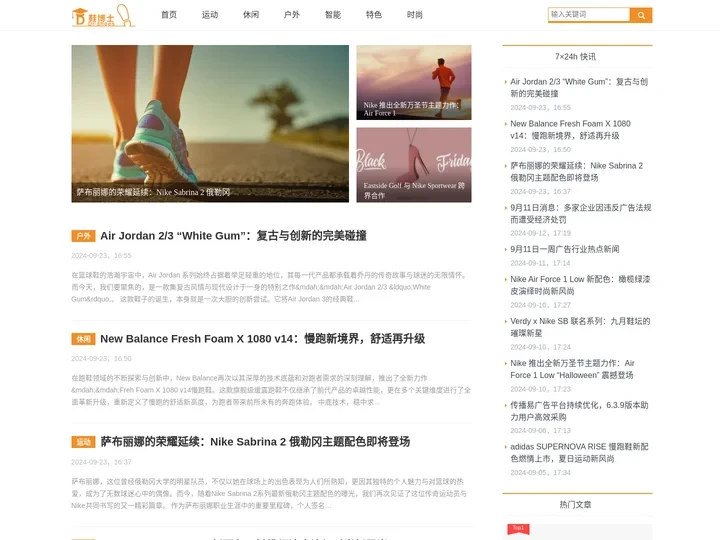Click the Air Jordan article excerpt paragraph

(x=270, y=287)
